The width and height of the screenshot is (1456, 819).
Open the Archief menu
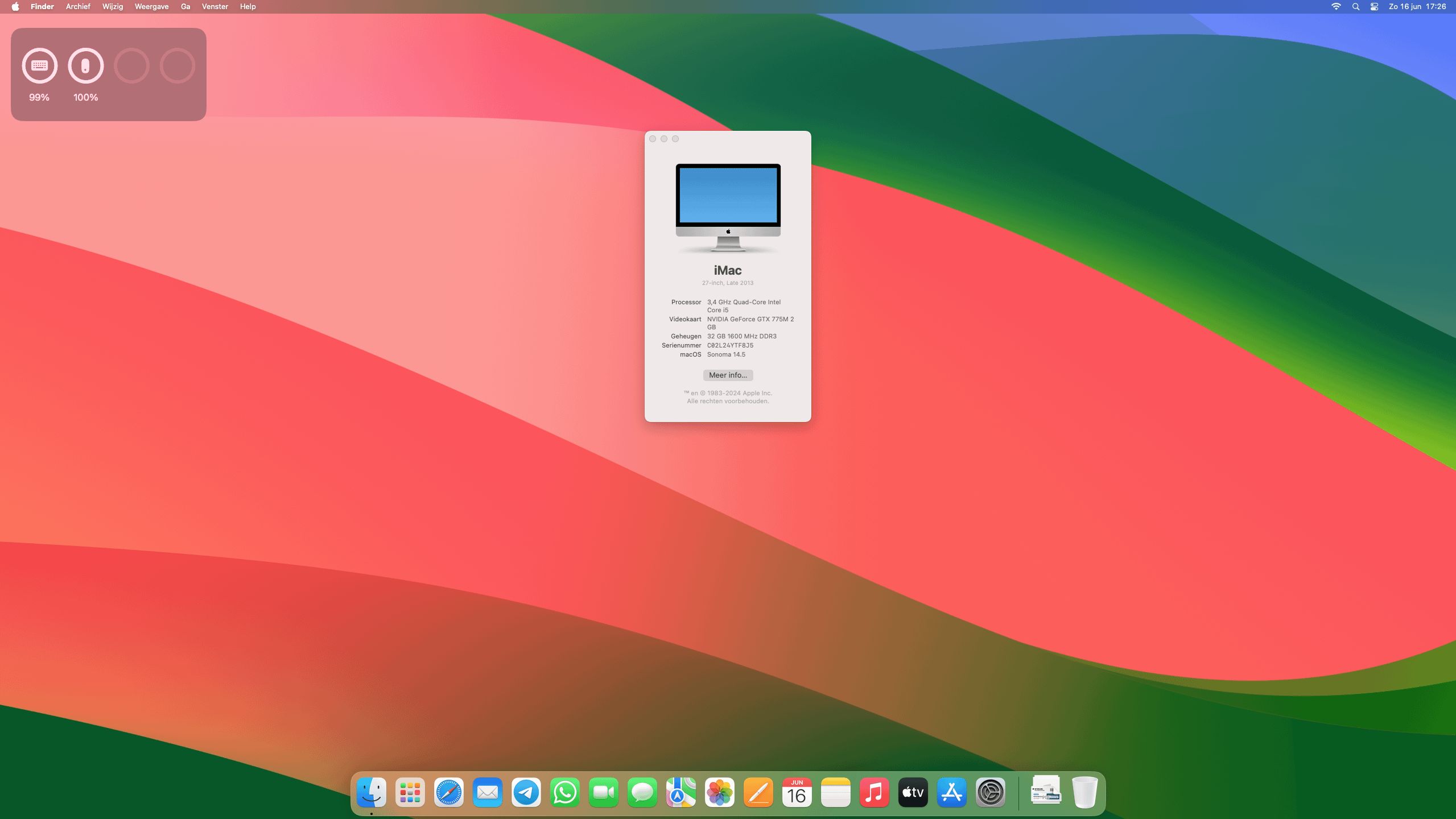(78, 7)
